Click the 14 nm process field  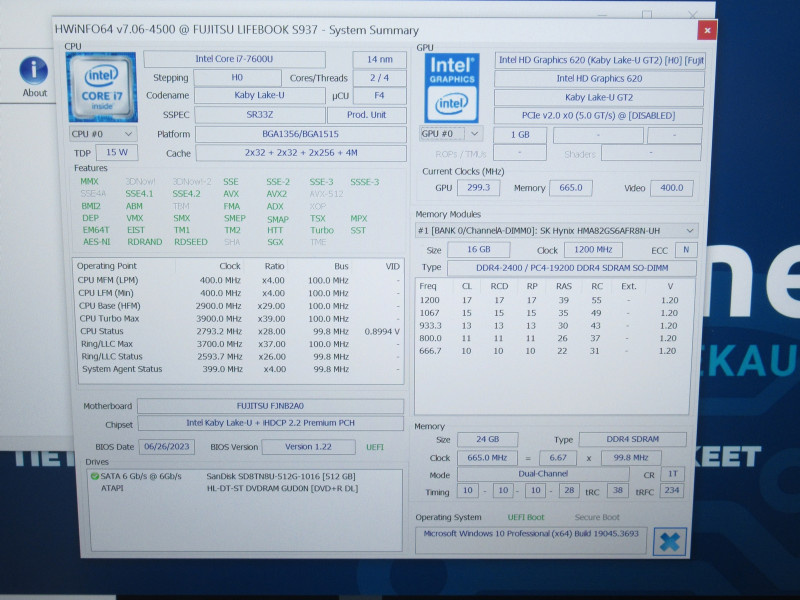point(380,60)
